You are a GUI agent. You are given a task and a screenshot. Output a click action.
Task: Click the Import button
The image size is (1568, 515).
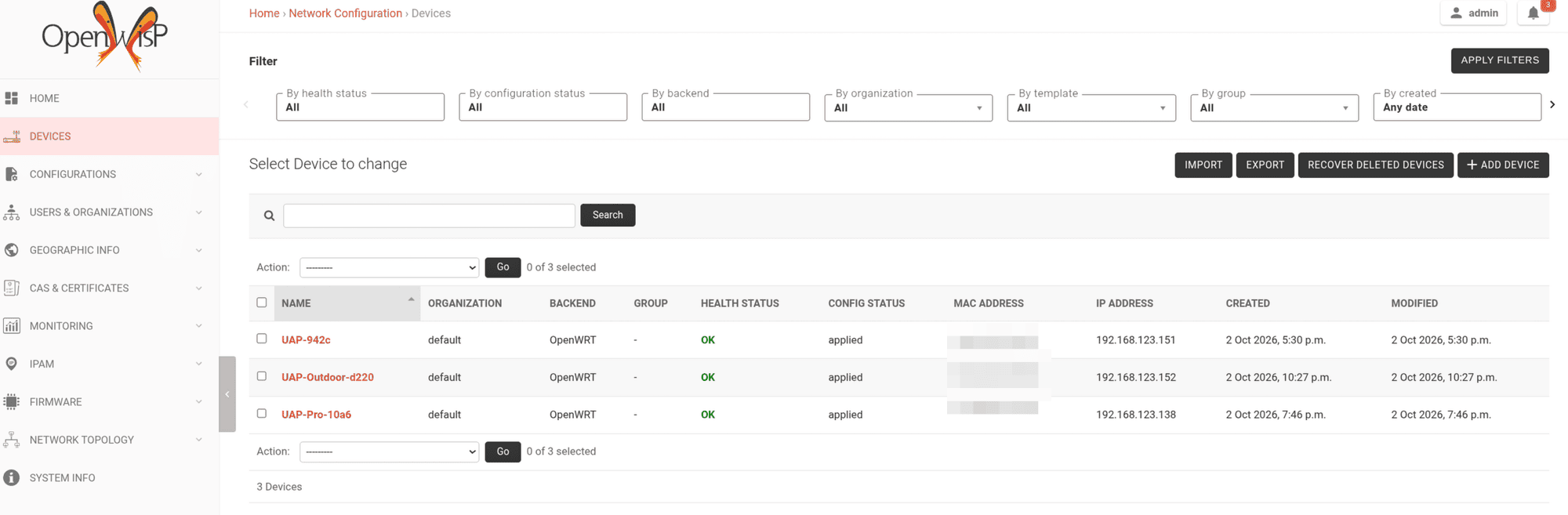tap(1203, 165)
